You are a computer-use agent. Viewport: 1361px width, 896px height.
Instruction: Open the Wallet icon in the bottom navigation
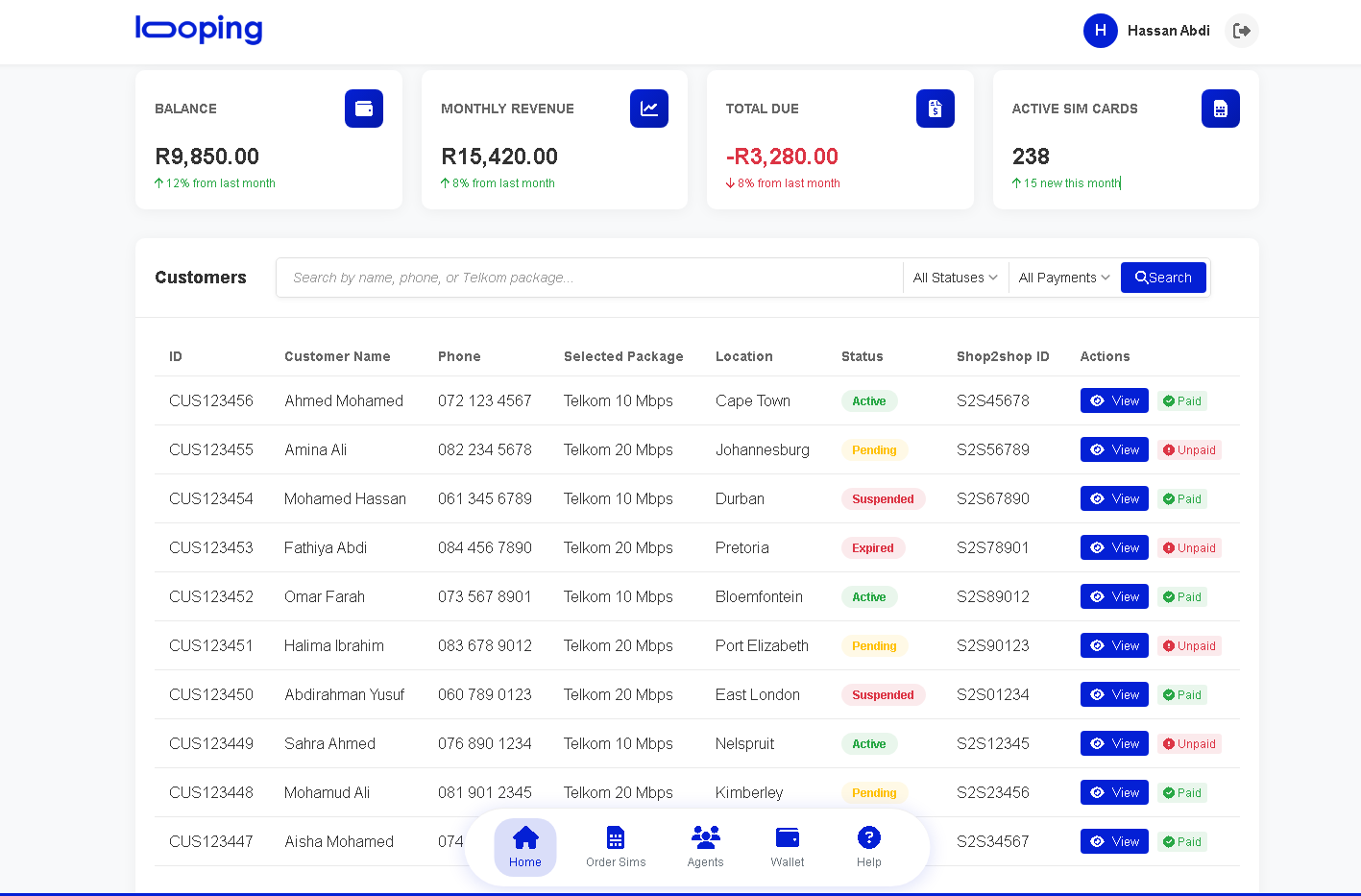pos(787,837)
